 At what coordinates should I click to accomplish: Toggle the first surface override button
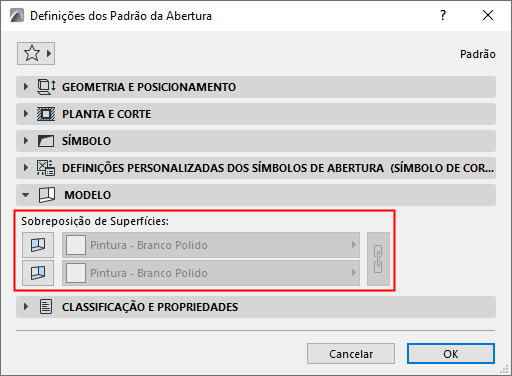(38, 245)
